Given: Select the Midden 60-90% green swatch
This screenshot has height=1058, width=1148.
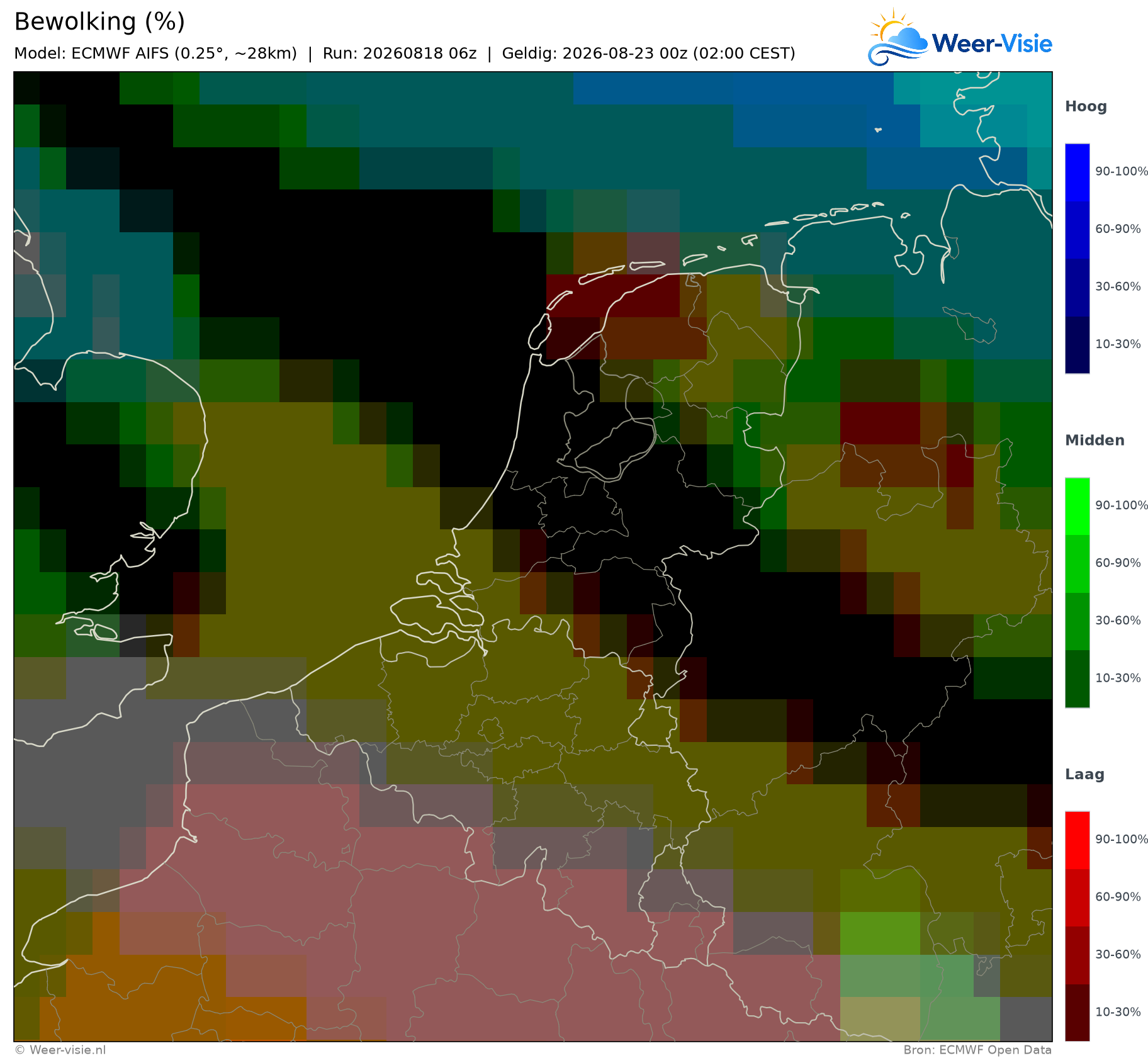Looking at the screenshot, I should click(1077, 564).
